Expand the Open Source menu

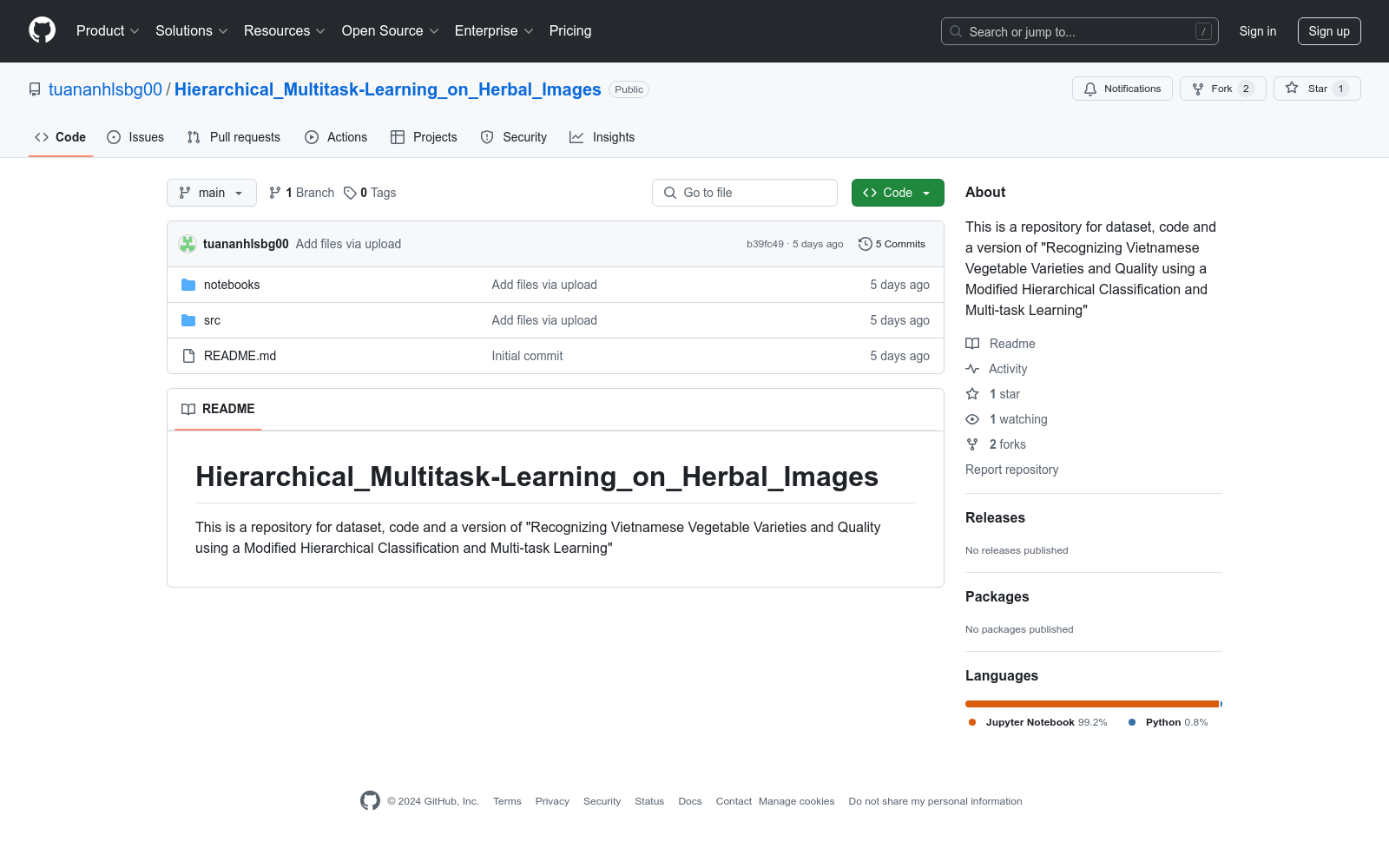point(391,31)
